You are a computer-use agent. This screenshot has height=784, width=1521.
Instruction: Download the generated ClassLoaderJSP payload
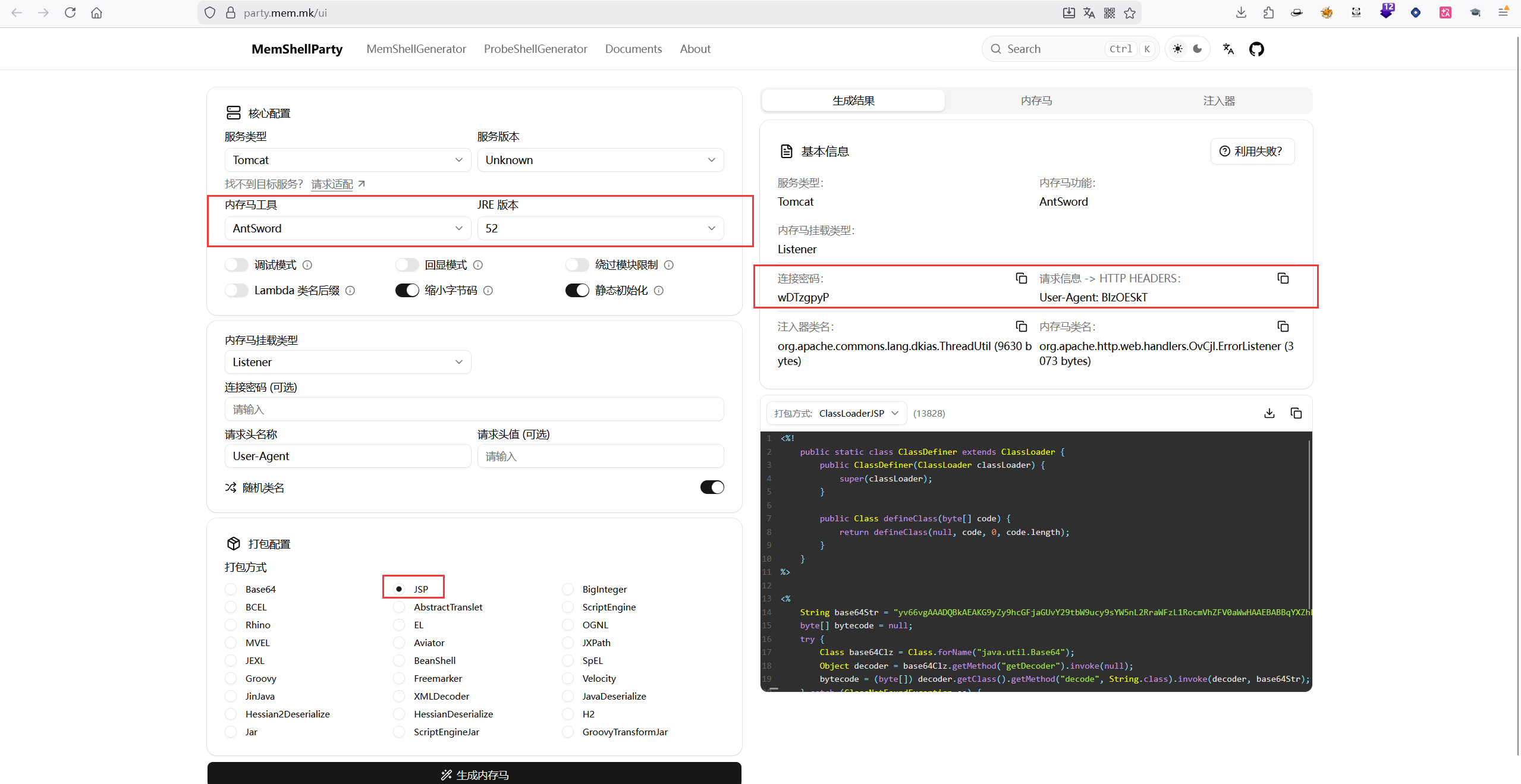(x=1269, y=413)
